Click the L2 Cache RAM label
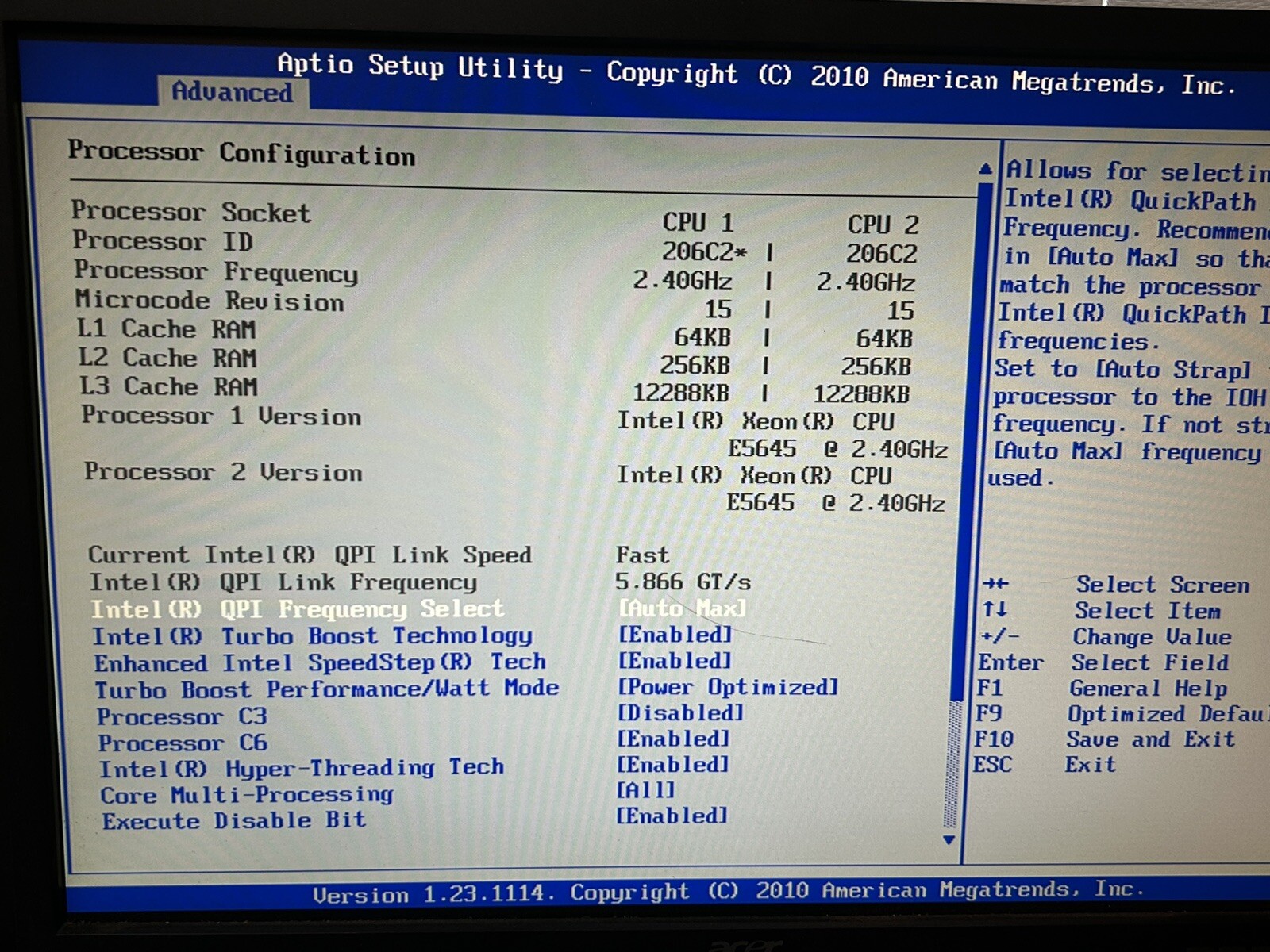This screenshot has height=952, width=1270. coord(167,358)
